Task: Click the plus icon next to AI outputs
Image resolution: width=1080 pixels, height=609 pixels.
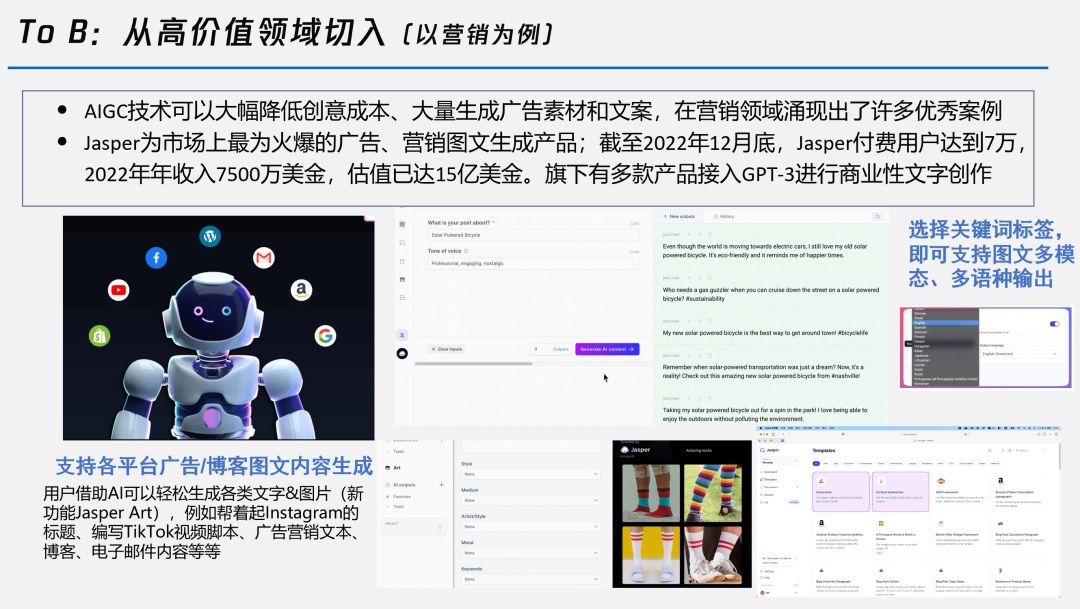Action: pyautogui.click(x=441, y=485)
